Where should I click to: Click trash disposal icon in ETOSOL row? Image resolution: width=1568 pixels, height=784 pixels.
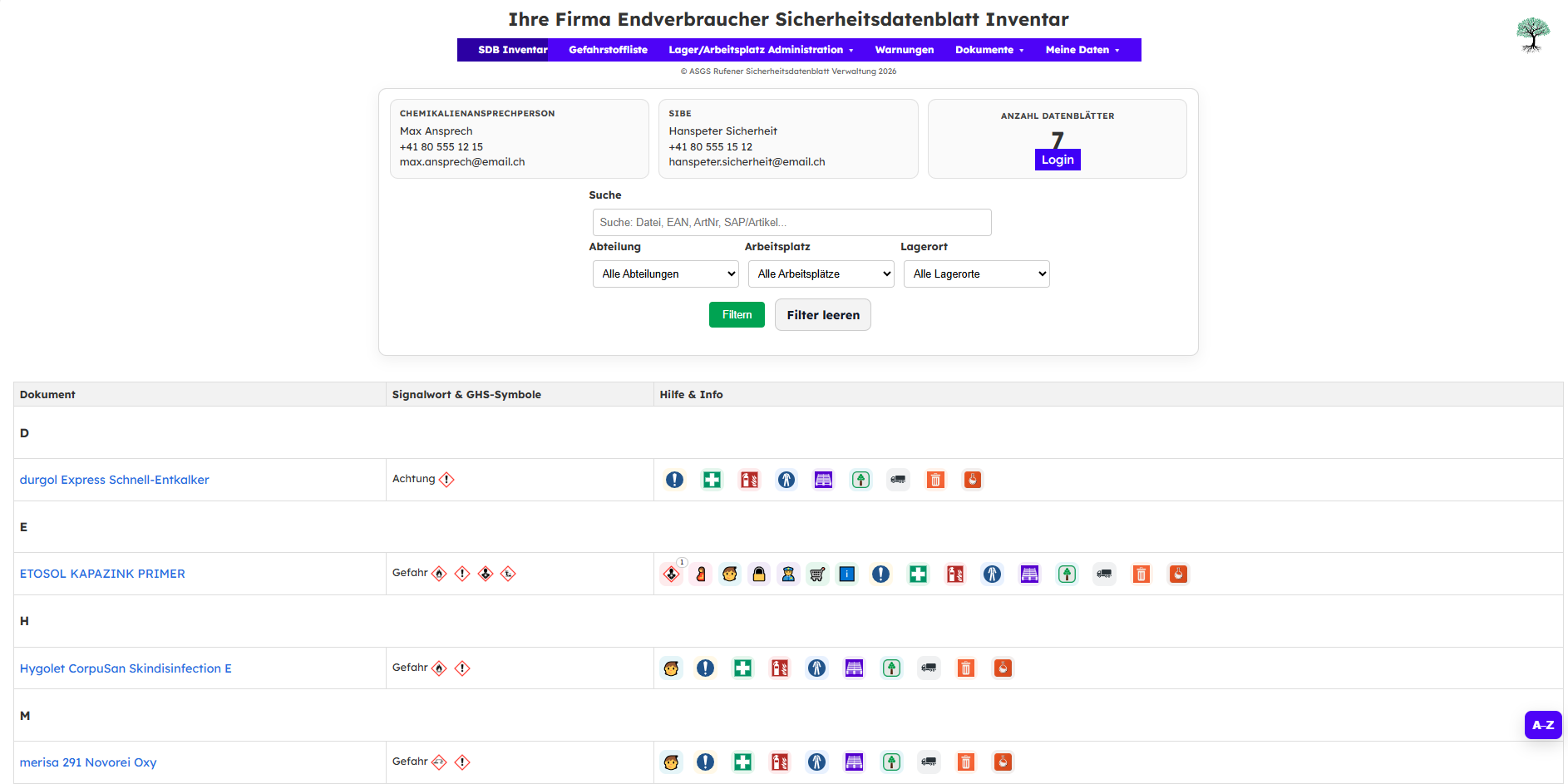click(1141, 574)
